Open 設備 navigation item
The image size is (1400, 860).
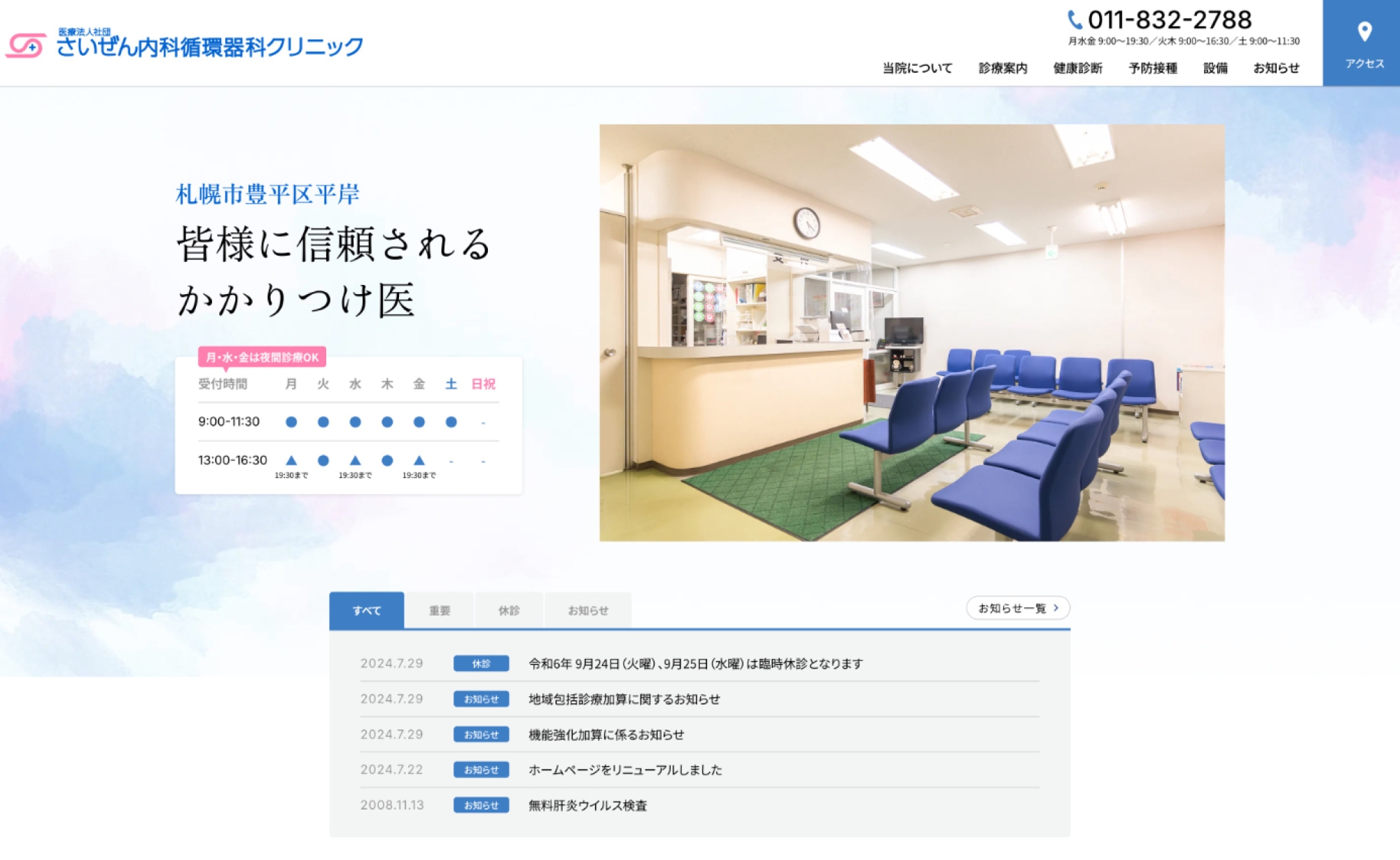1215,68
